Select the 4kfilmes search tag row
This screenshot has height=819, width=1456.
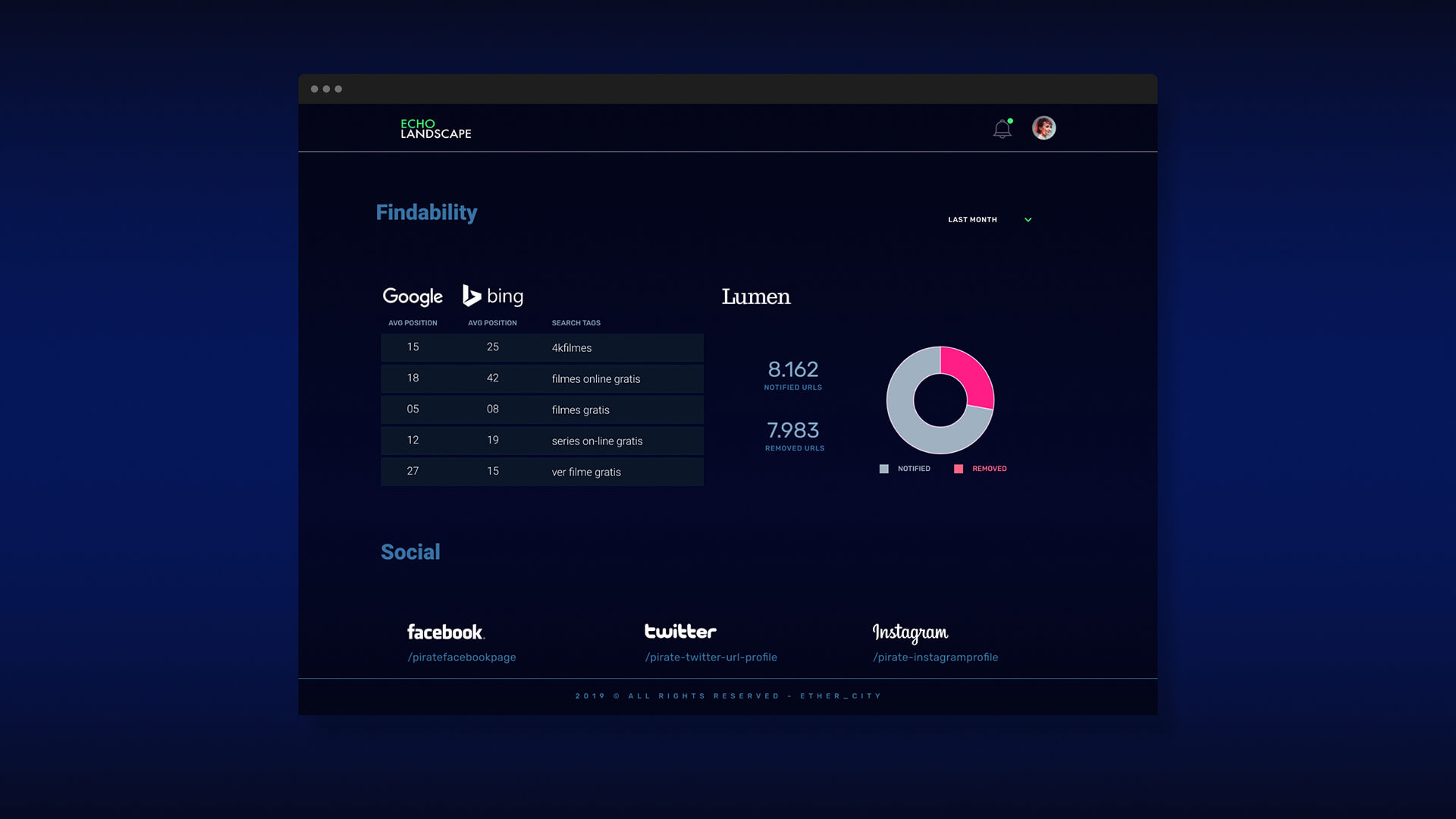(572, 348)
